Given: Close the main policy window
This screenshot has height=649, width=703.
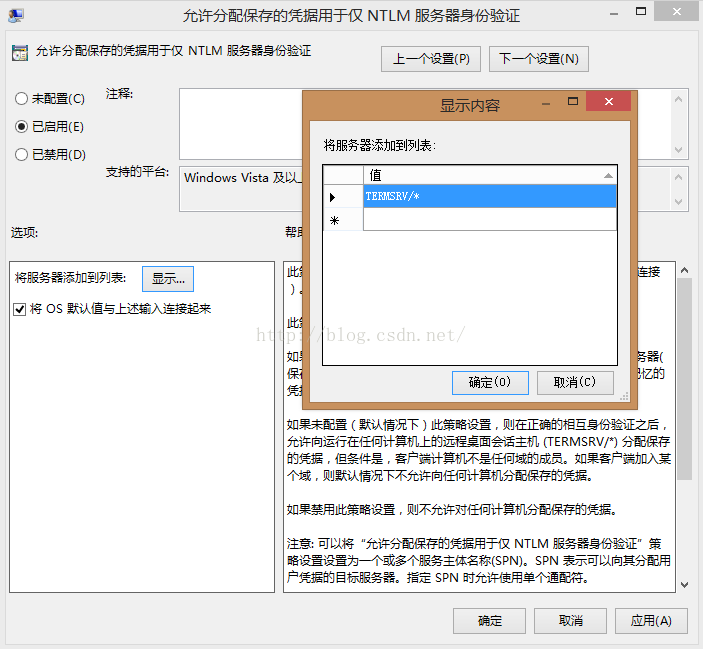Looking at the screenshot, I should 677,12.
